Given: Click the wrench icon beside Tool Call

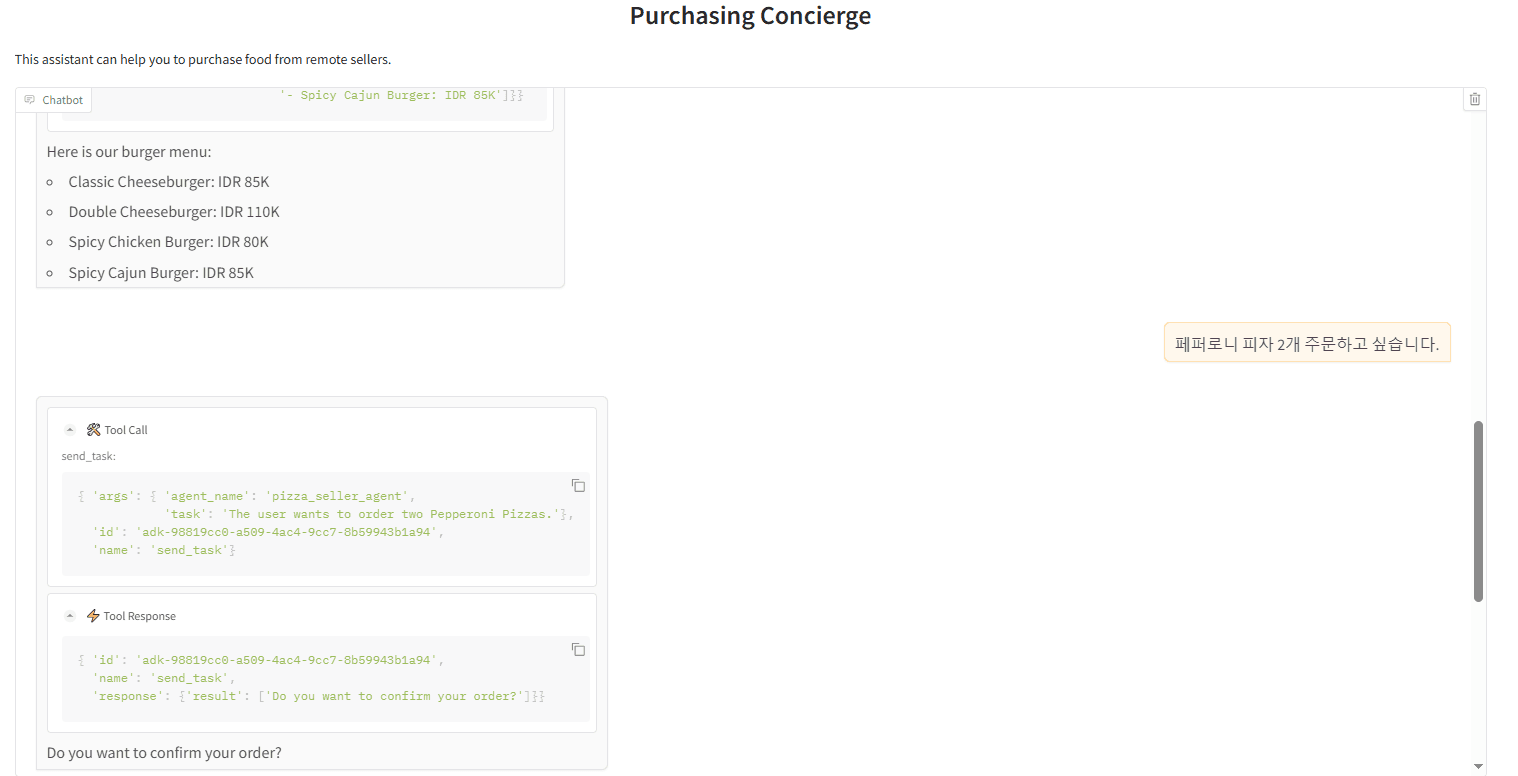Looking at the screenshot, I should tap(93, 430).
